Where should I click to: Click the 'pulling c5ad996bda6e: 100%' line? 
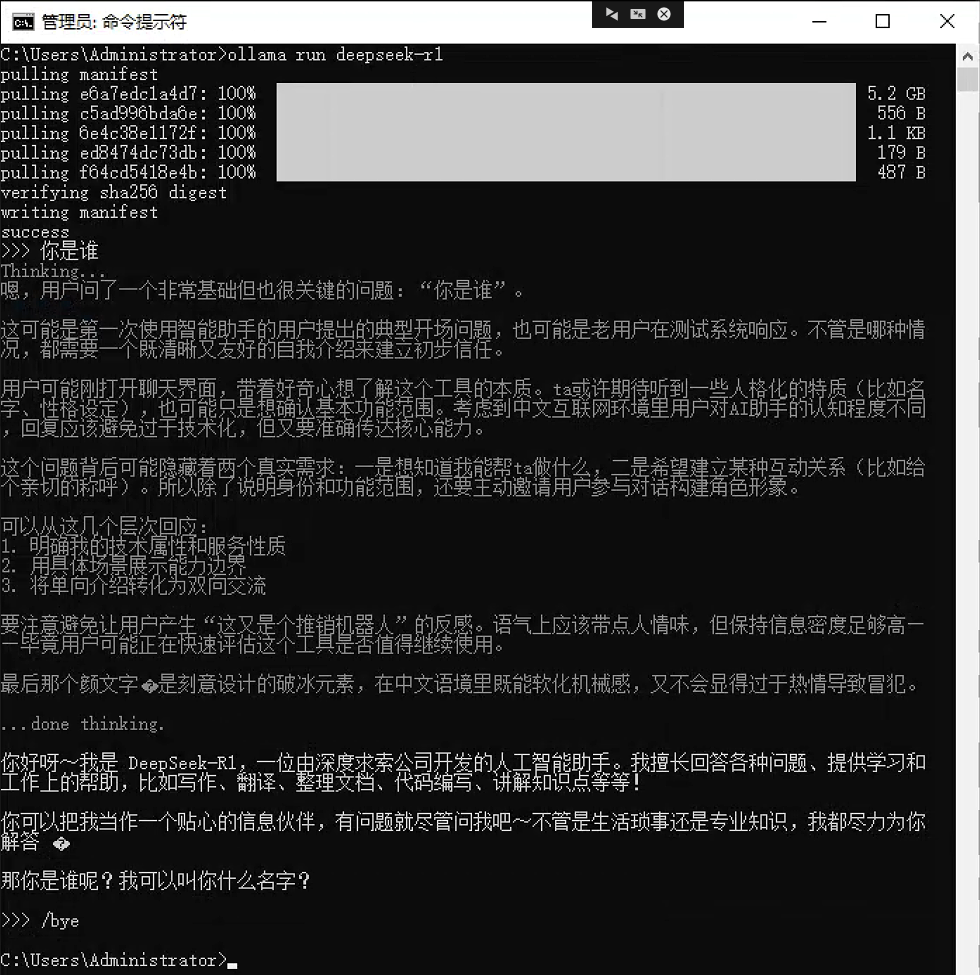pyautogui.click(x=128, y=113)
